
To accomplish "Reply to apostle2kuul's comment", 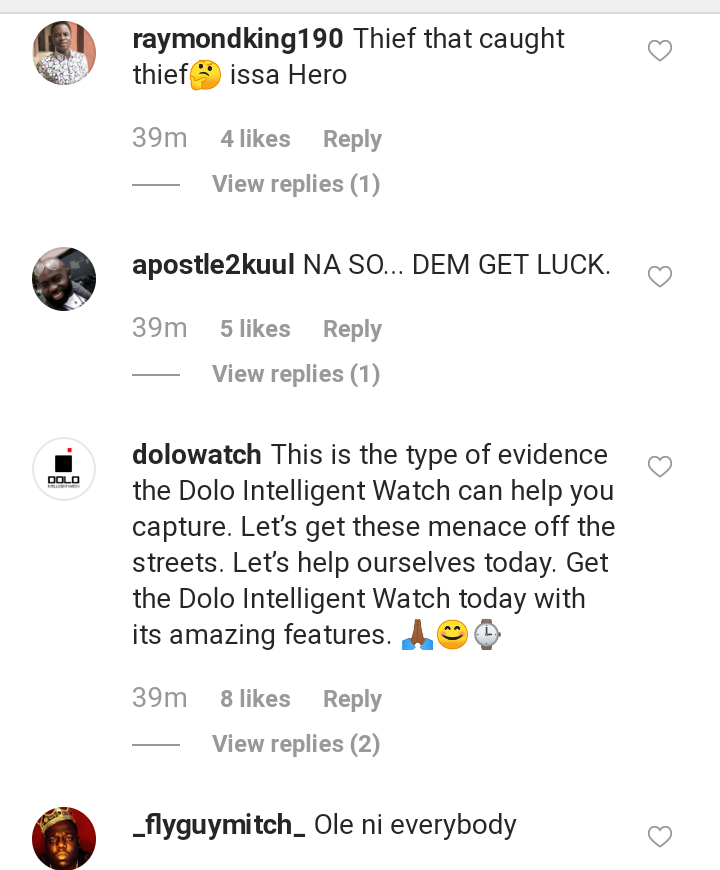I will (352, 329).
